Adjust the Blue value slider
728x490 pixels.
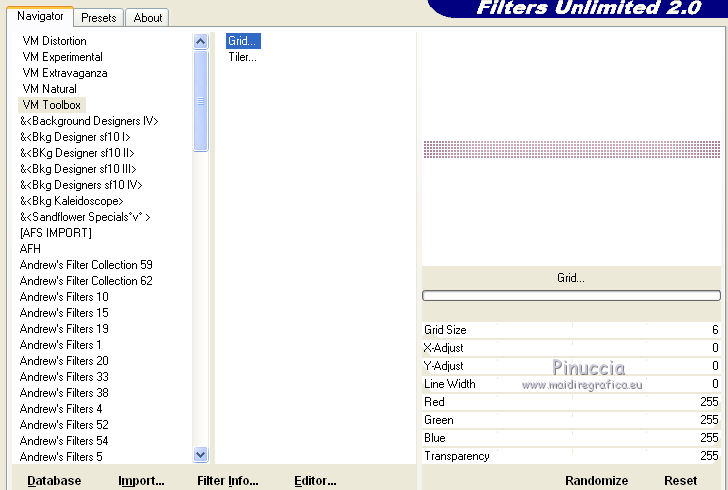tap(572, 438)
